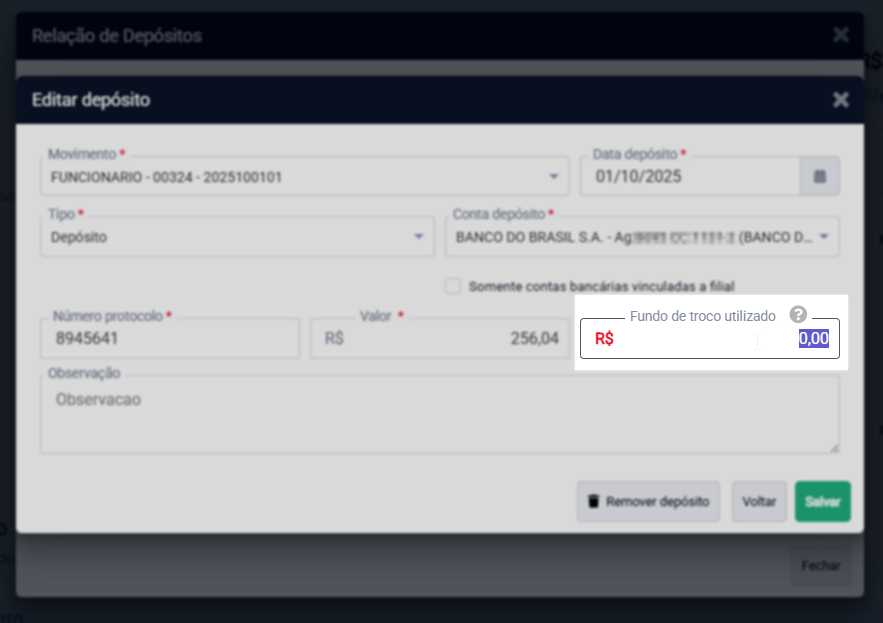Expand the Tipo dropdown showing Depósito

(237, 237)
